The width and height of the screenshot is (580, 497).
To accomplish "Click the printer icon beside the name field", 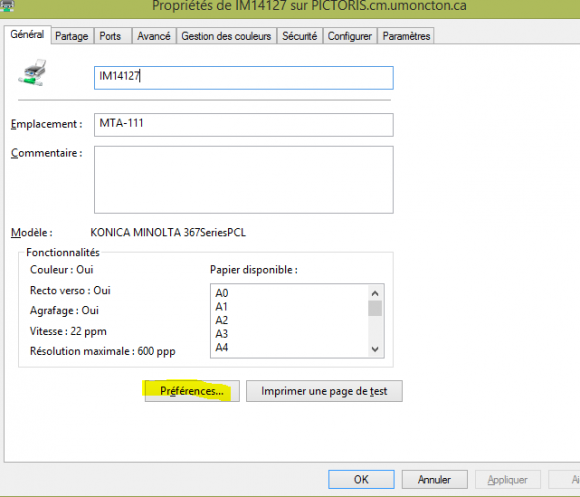I will click(x=33, y=73).
